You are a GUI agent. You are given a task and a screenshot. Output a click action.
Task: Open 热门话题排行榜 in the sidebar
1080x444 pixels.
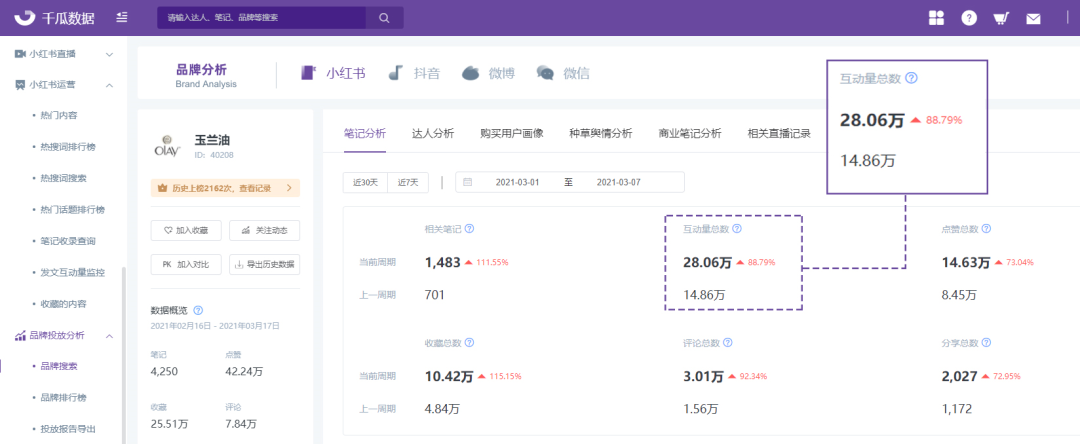(72, 209)
